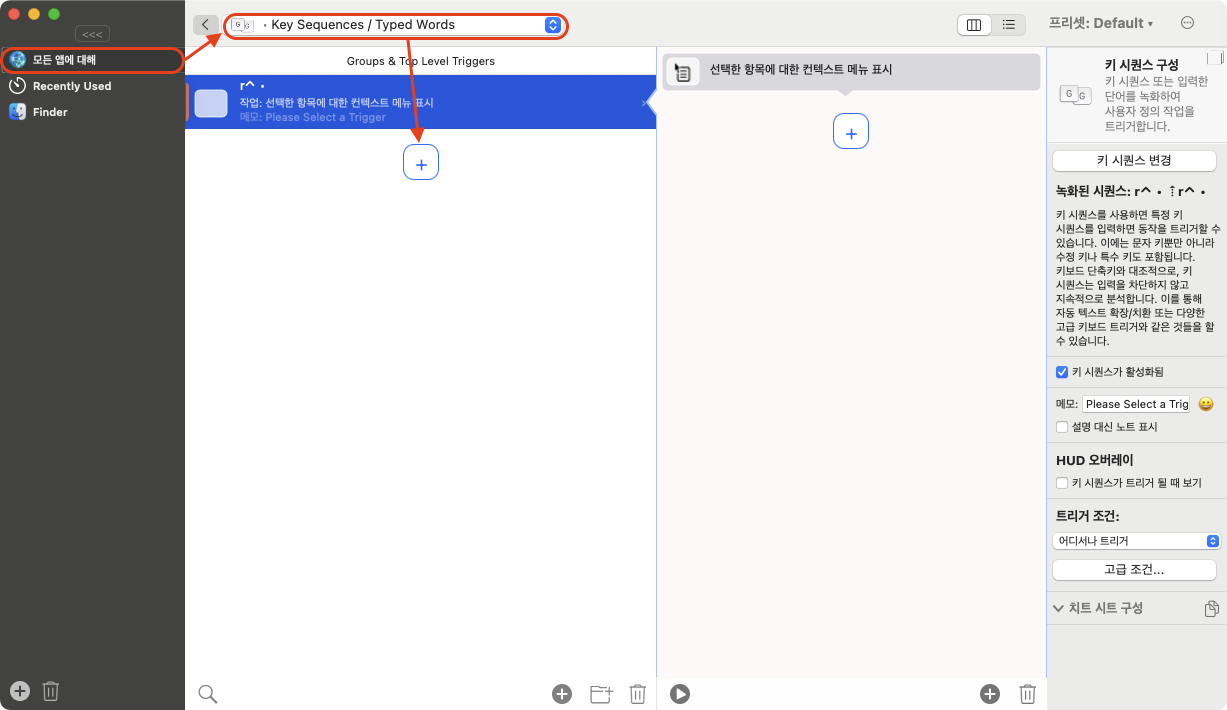The width and height of the screenshot is (1227, 710).
Task: Open the Recently Used sidebar entry
Action: click(92, 86)
